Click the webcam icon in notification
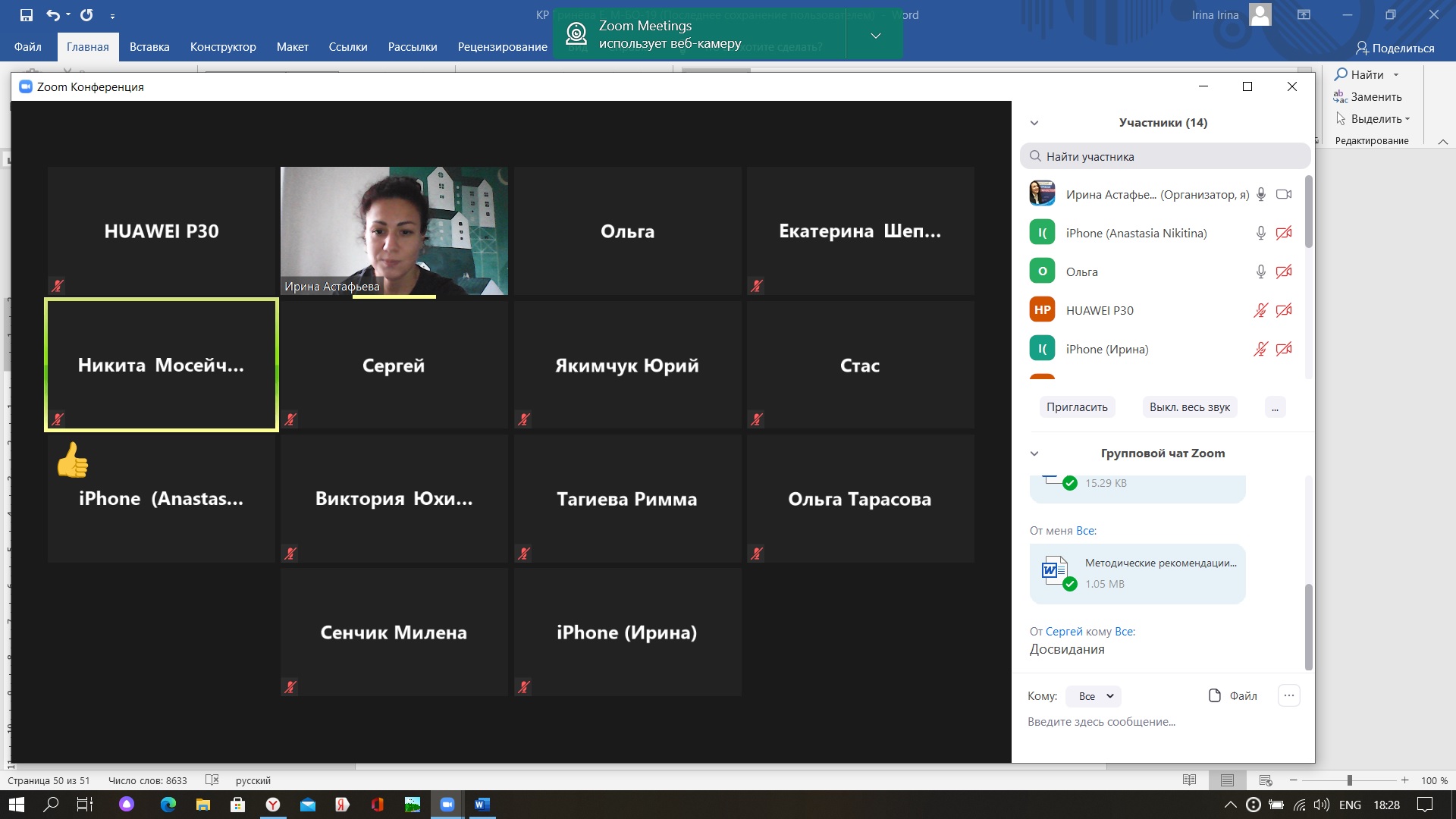This screenshot has height=819, width=1456. pyautogui.click(x=576, y=34)
